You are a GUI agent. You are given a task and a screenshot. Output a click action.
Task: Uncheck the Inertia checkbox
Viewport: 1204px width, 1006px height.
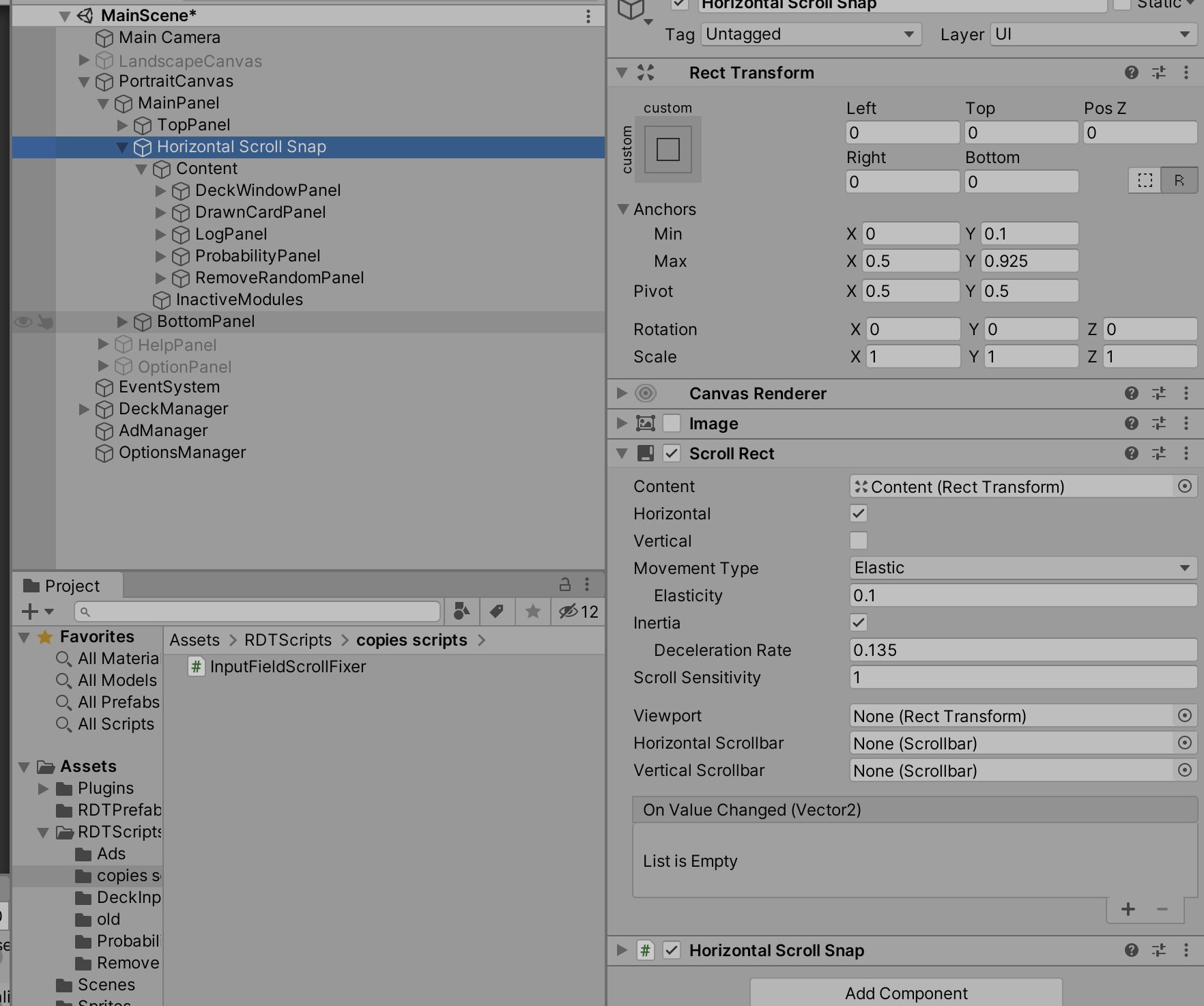click(x=858, y=622)
